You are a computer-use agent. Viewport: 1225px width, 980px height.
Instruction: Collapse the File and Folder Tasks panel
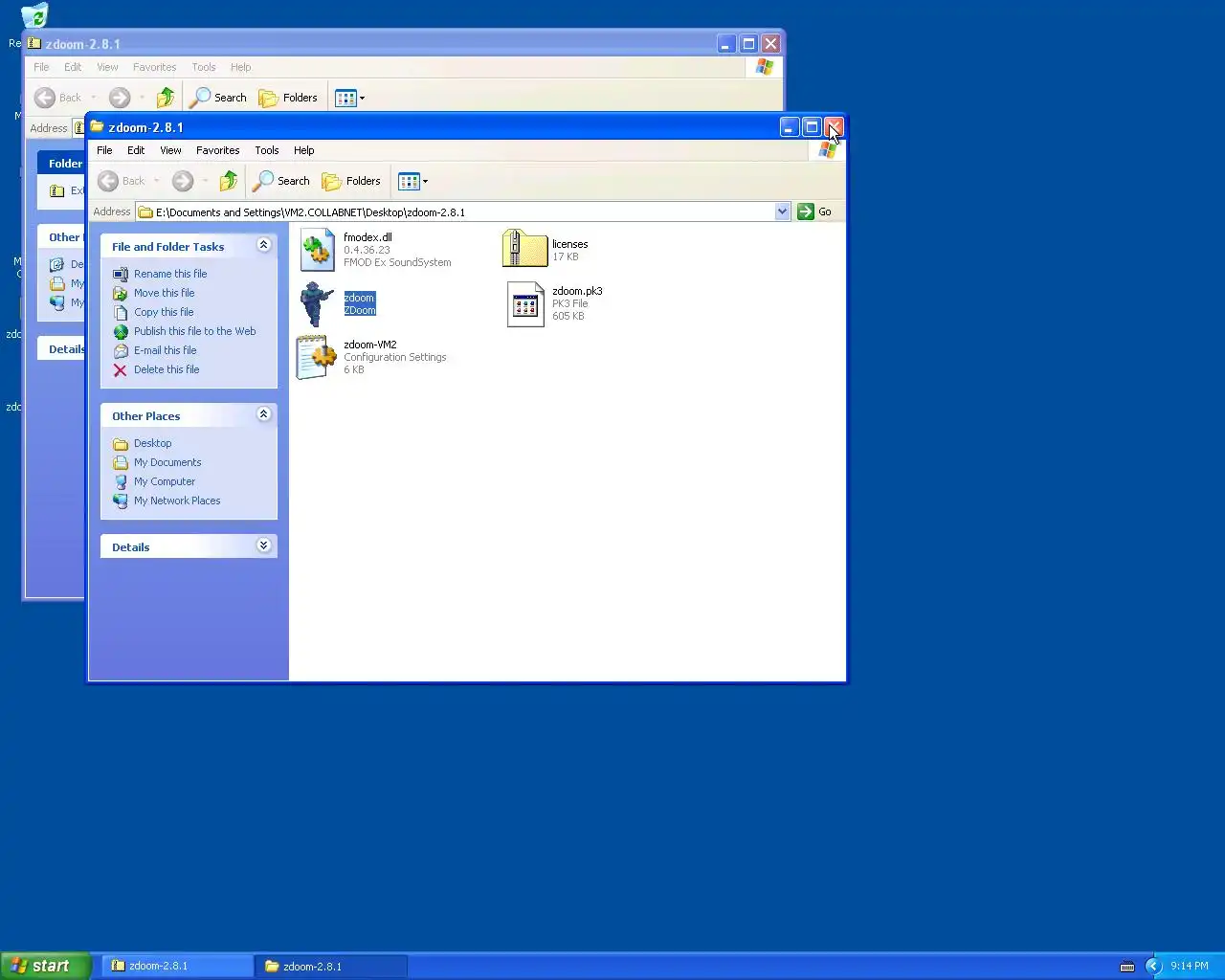tap(264, 245)
